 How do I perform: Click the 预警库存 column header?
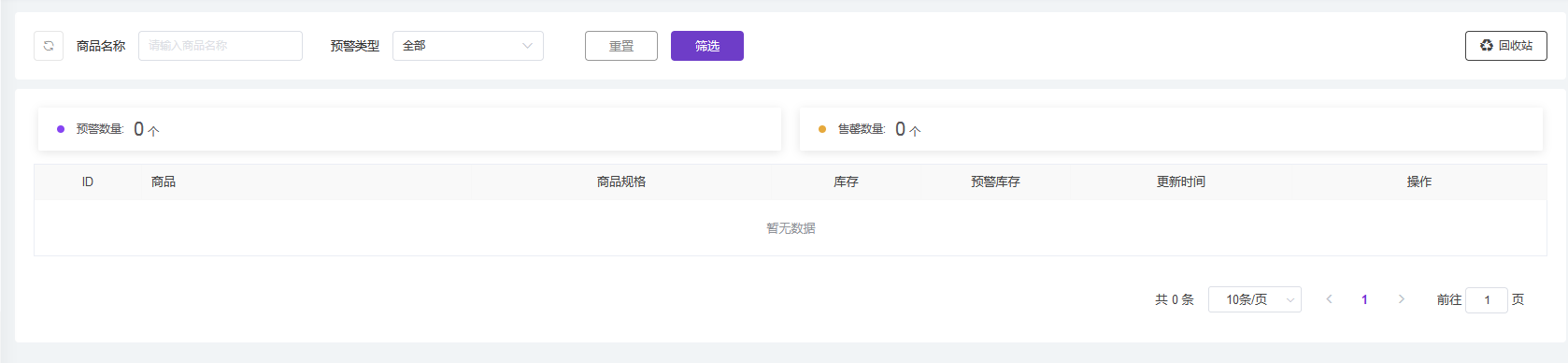pos(995,181)
